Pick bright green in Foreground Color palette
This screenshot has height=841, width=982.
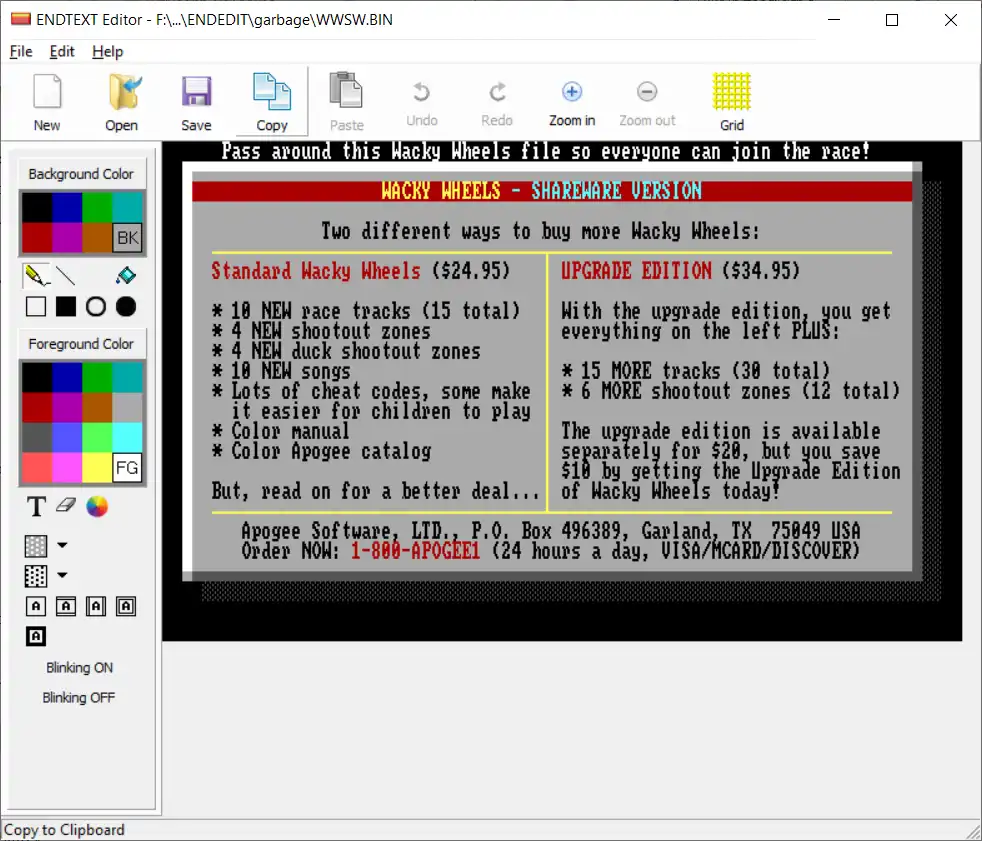coord(97,438)
